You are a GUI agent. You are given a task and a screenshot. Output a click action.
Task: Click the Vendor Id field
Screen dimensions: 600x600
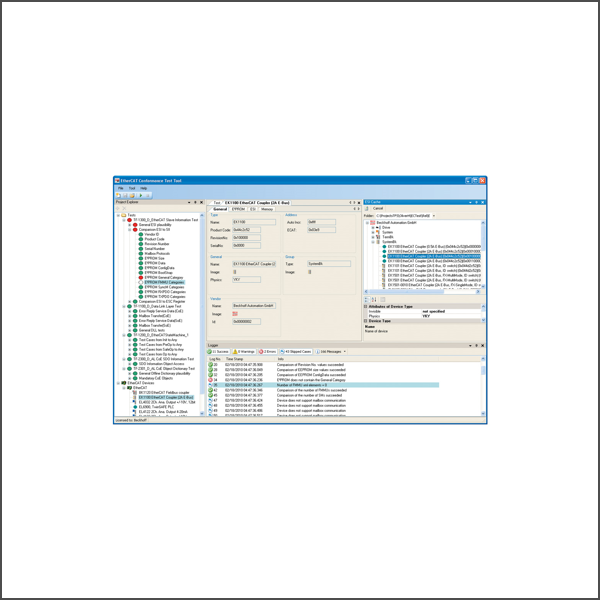[x=247, y=322]
